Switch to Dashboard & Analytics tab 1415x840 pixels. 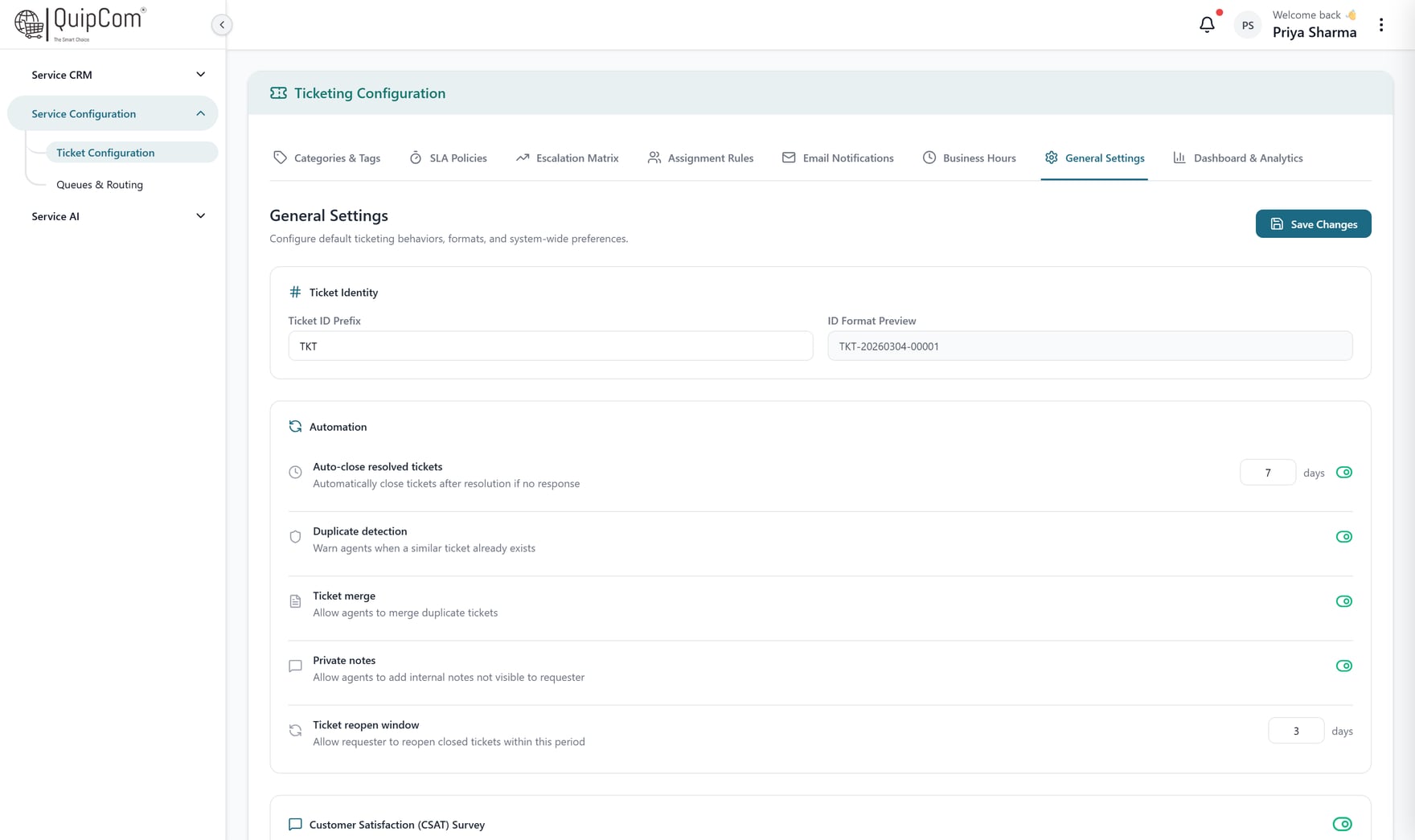click(x=1237, y=158)
